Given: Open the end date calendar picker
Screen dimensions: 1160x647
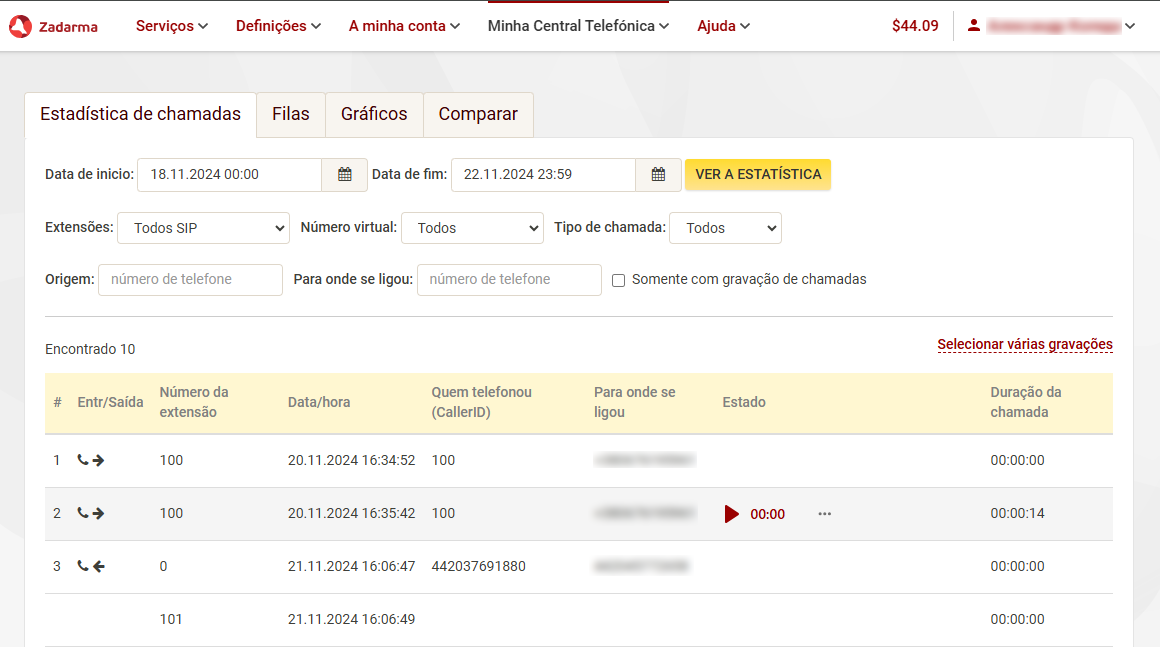Looking at the screenshot, I should point(658,175).
